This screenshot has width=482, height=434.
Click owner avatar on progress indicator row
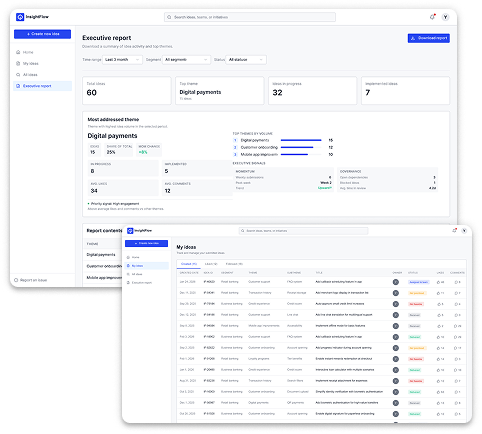[x=396, y=348]
